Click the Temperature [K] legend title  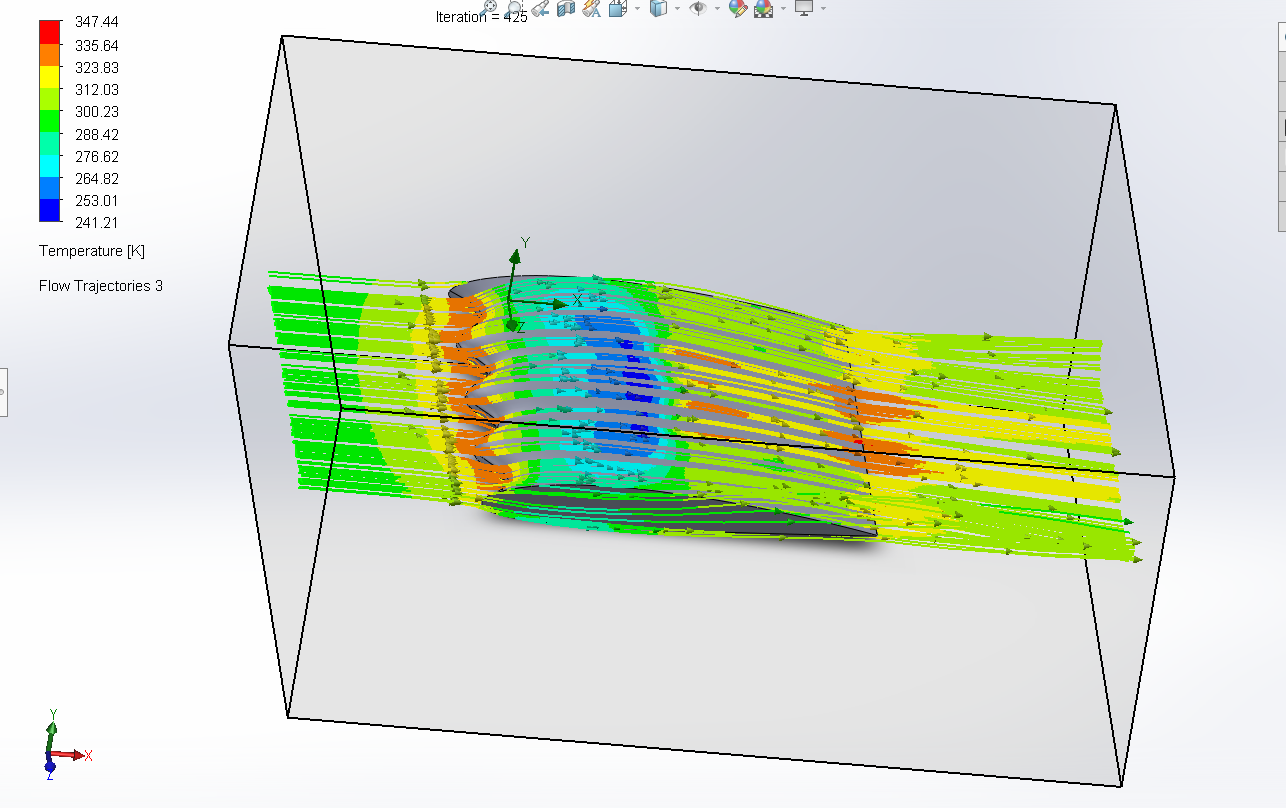coord(92,251)
